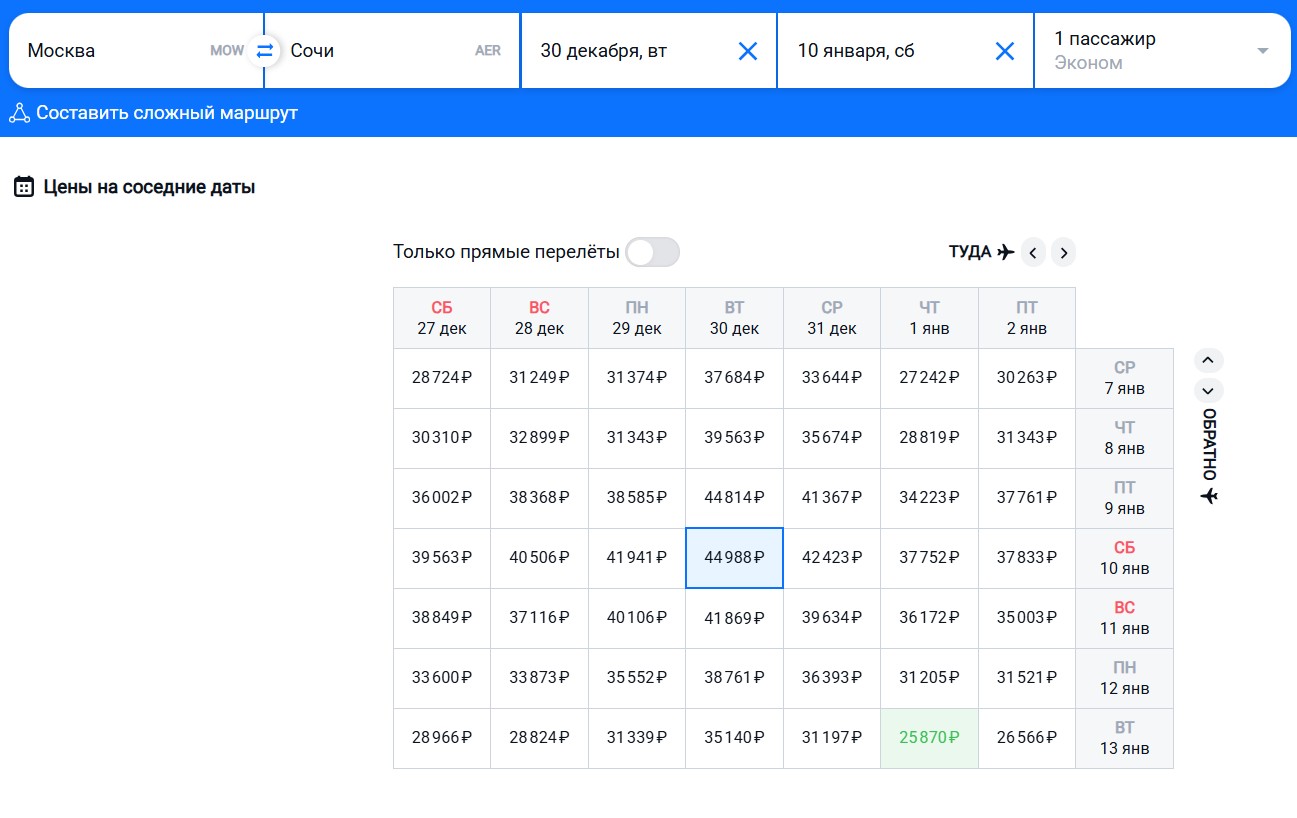Swap origin and destination cities
The height and width of the screenshot is (818, 1297).
click(x=264, y=51)
